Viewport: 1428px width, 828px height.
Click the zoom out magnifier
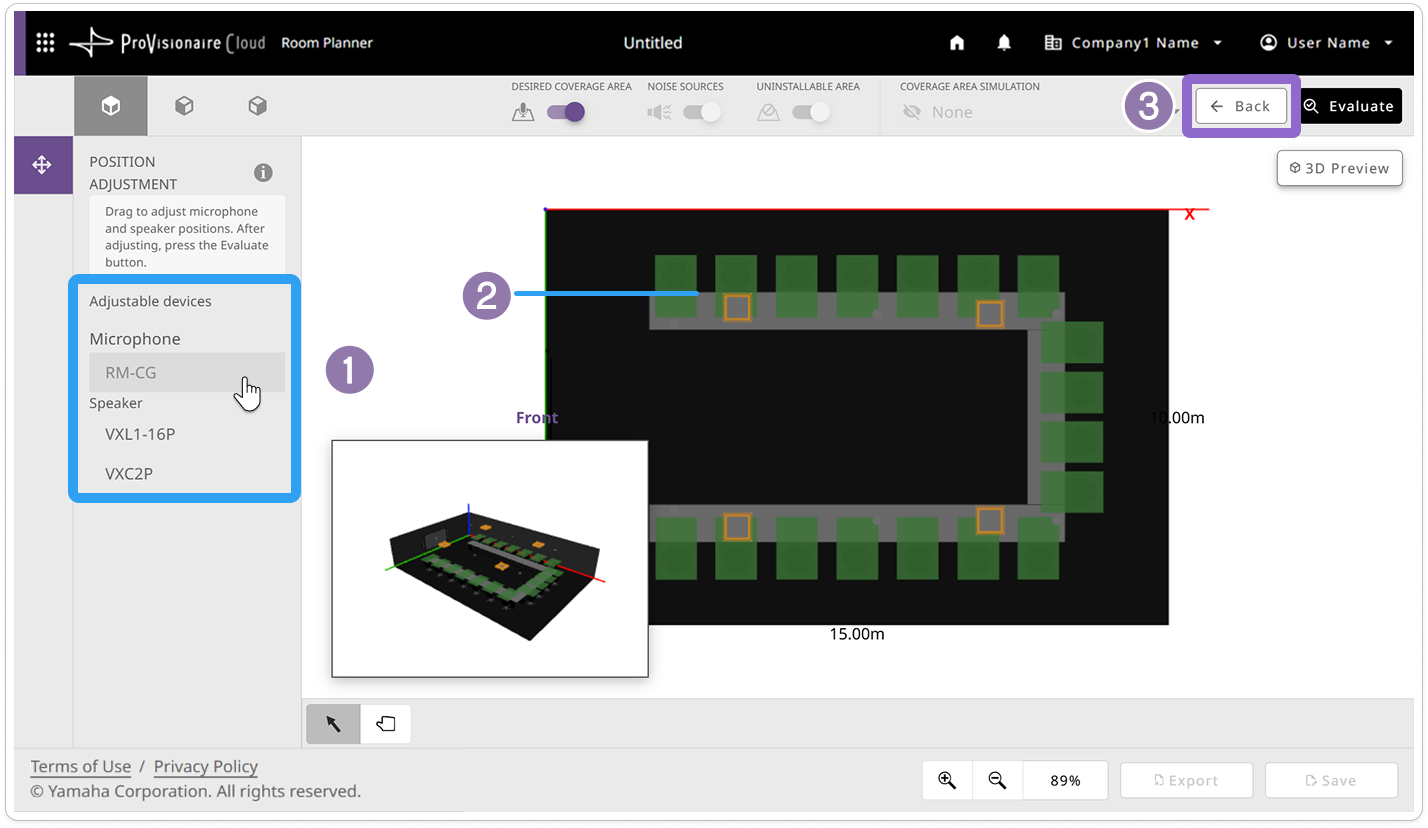[997, 781]
